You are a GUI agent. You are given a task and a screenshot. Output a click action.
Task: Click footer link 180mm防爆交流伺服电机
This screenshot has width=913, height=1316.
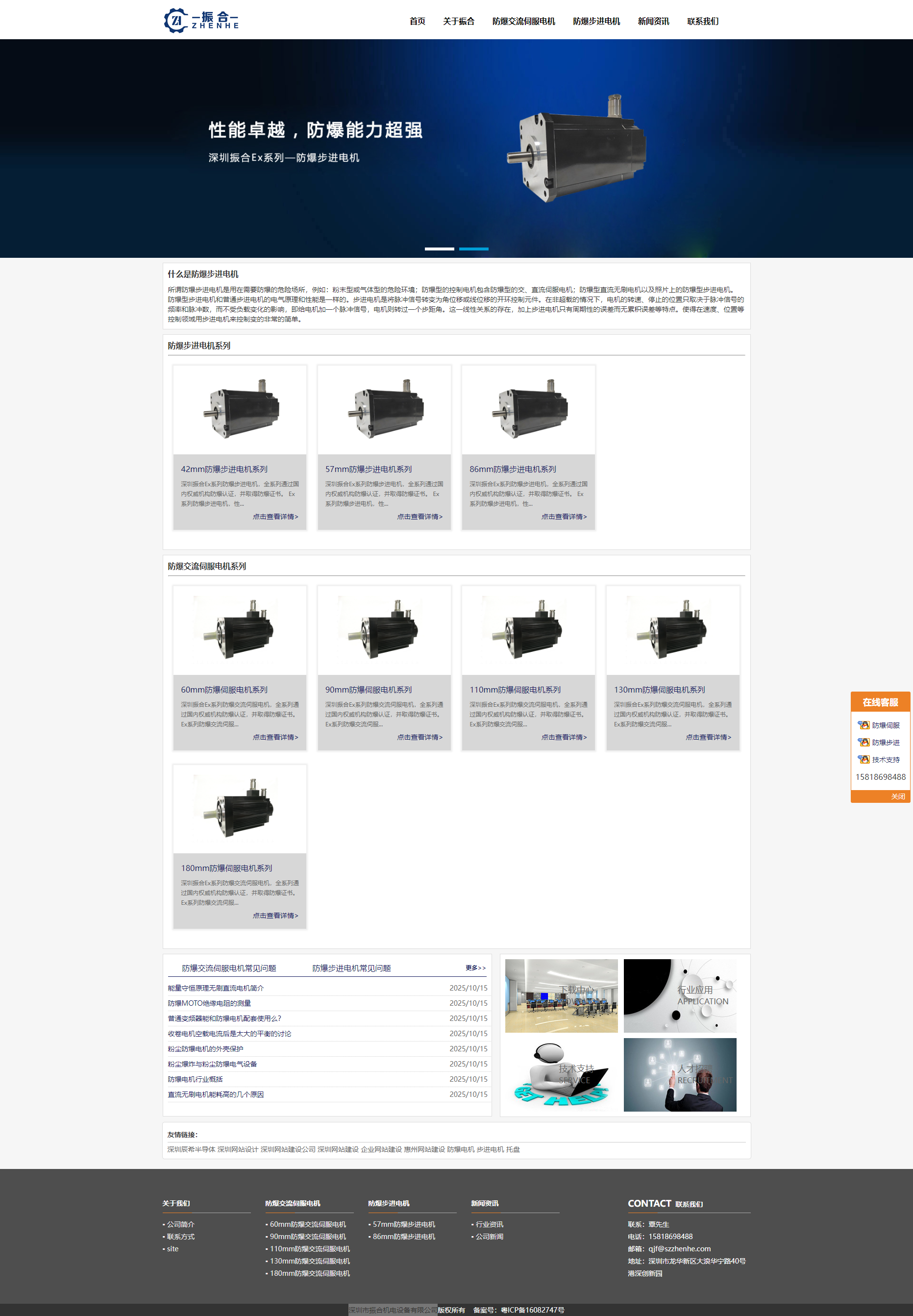click(310, 1273)
